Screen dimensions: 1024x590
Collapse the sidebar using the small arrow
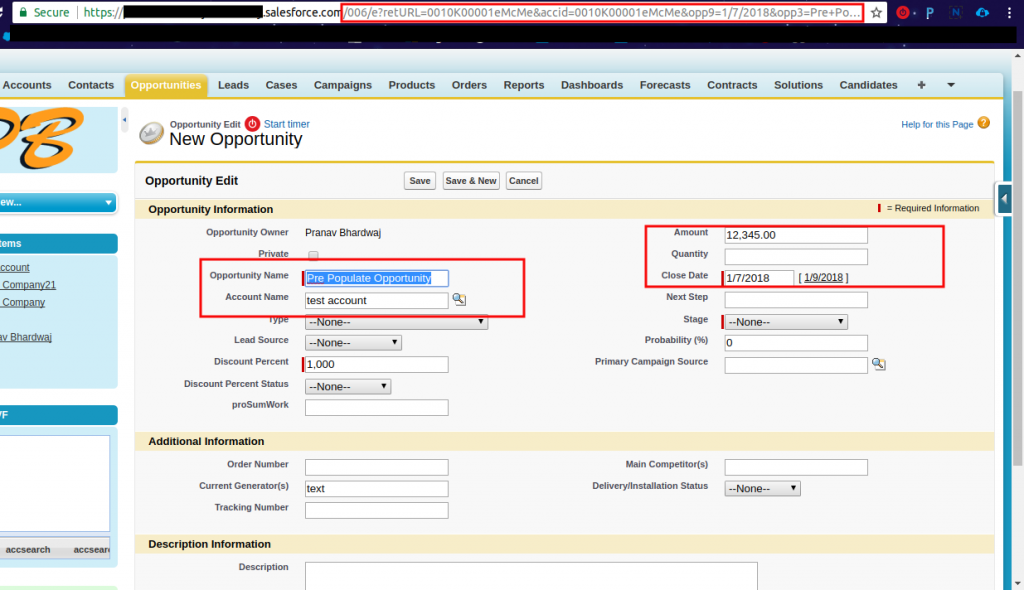pyautogui.click(x=124, y=120)
